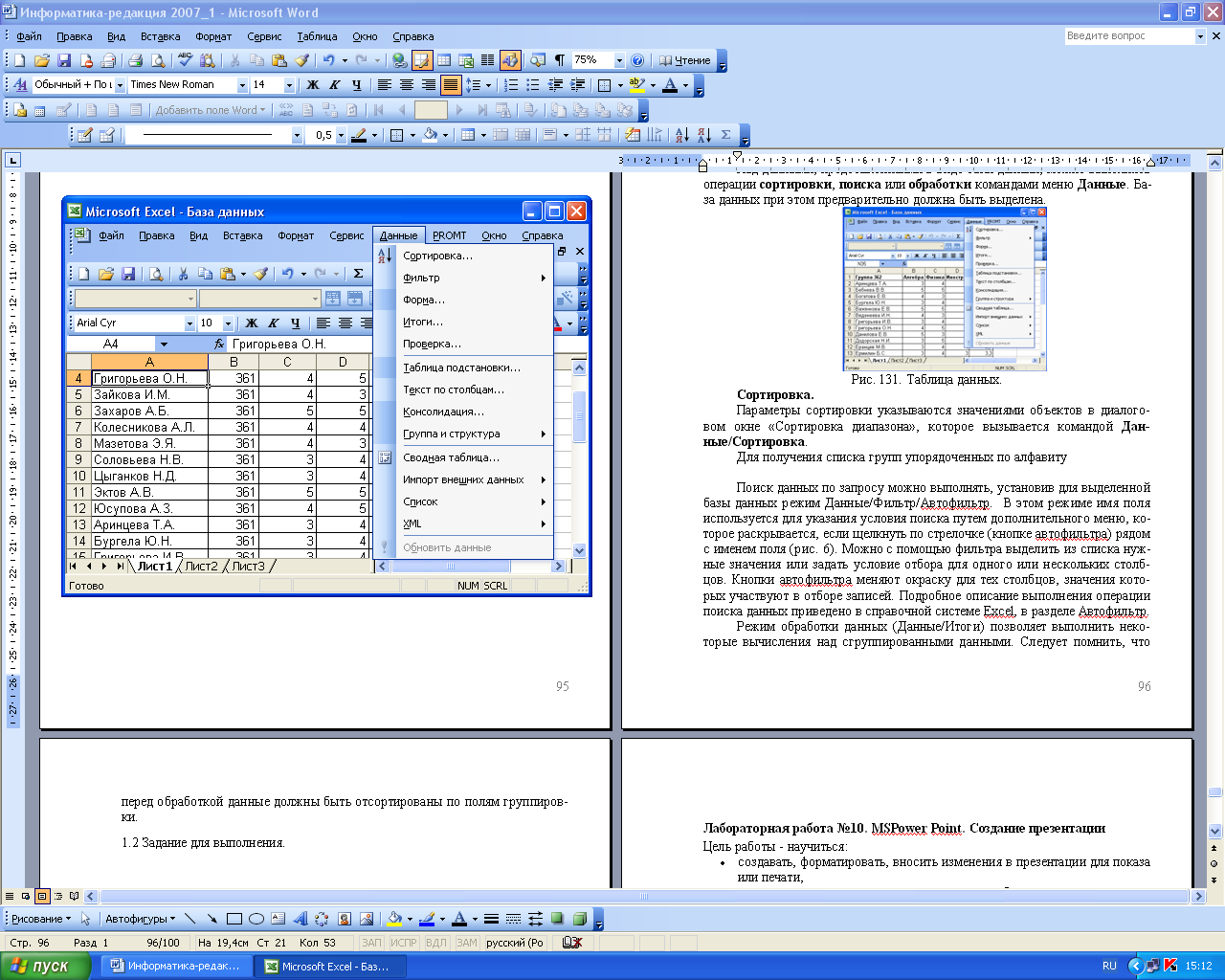1225x980 pixels.
Task: Select the Oval shape in drawing toolbar
Action: tap(256, 919)
